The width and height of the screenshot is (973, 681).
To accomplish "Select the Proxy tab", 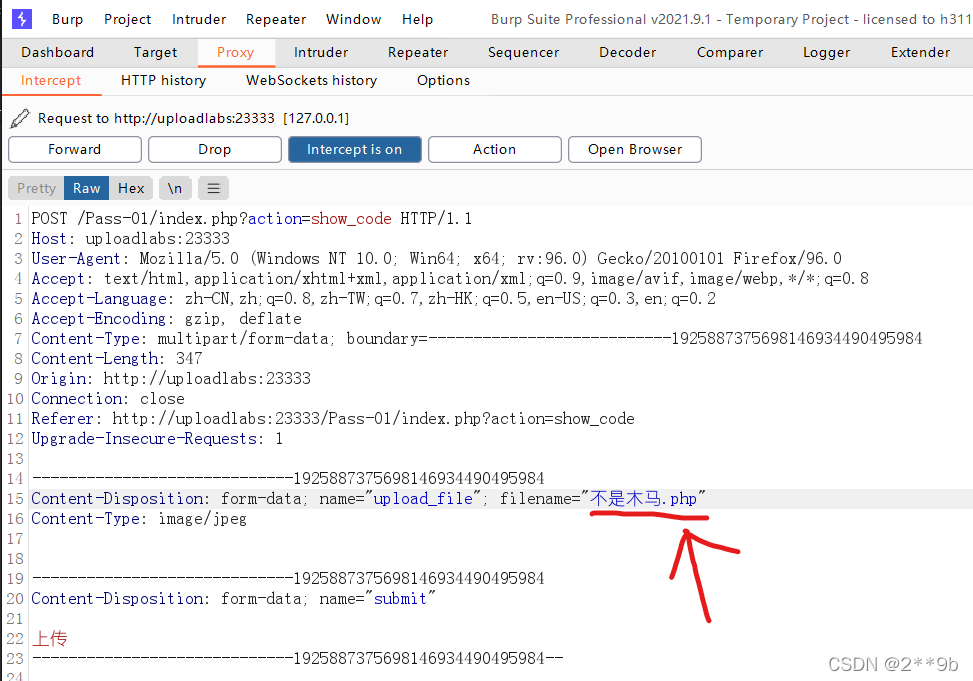I will 236,52.
